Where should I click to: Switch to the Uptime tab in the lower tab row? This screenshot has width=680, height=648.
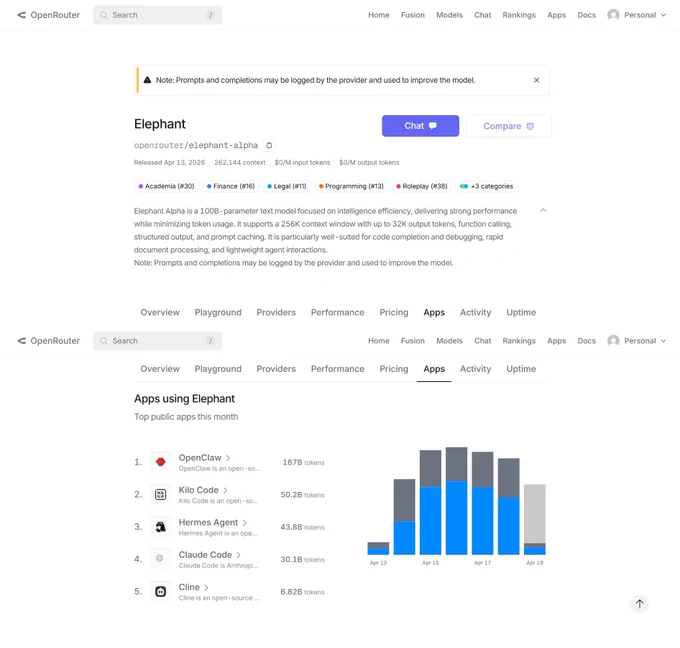click(521, 369)
